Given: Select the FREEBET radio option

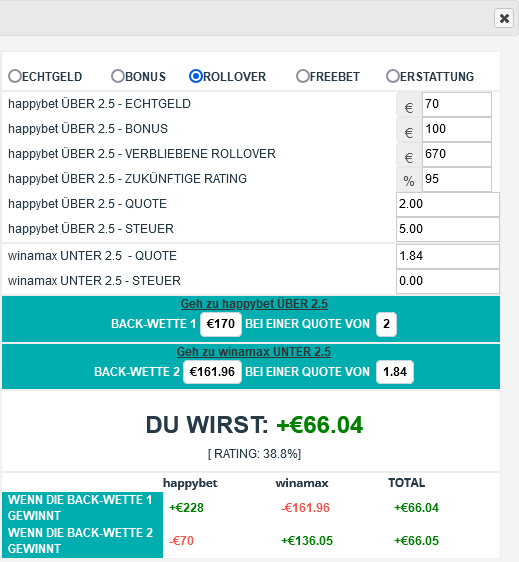Looking at the screenshot, I should pos(303,76).
